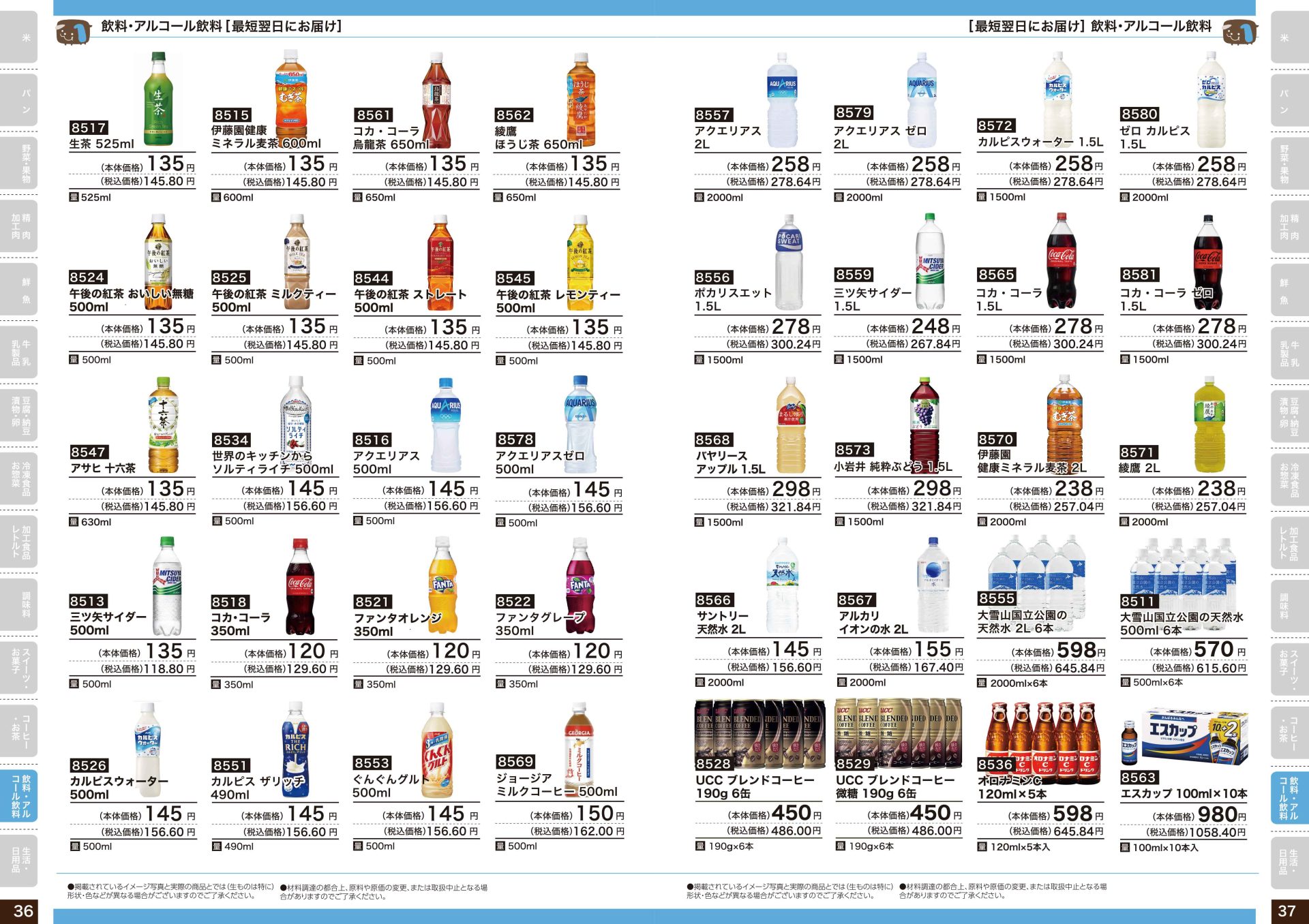Viewport: 1309px width, 924px height.
Task: Click the ゼロ カルピス 1.5L product name
Action: pyautogui.click(x=1155, y=137)
